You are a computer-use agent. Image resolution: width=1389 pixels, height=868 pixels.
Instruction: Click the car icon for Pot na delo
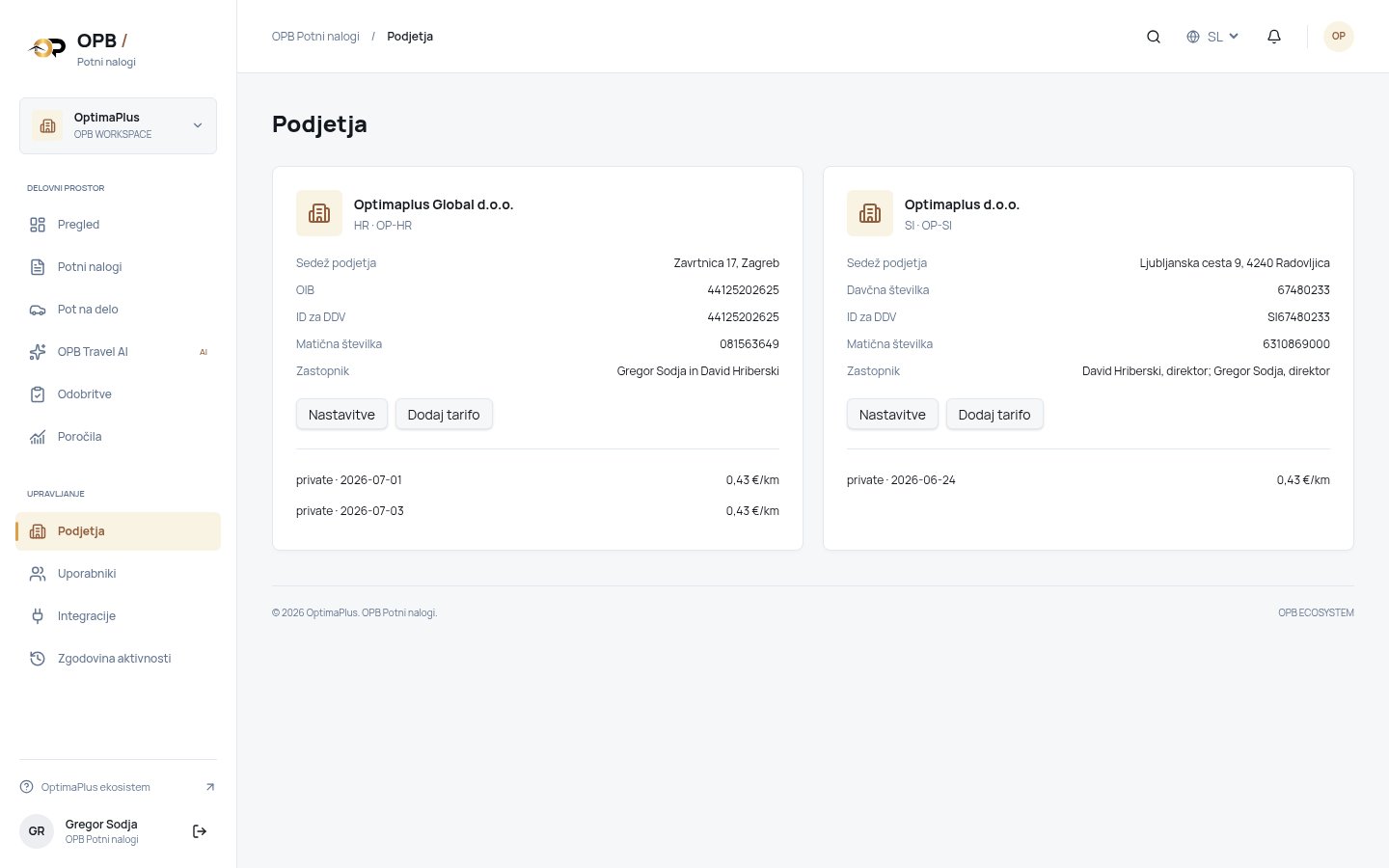pos(38,310)
